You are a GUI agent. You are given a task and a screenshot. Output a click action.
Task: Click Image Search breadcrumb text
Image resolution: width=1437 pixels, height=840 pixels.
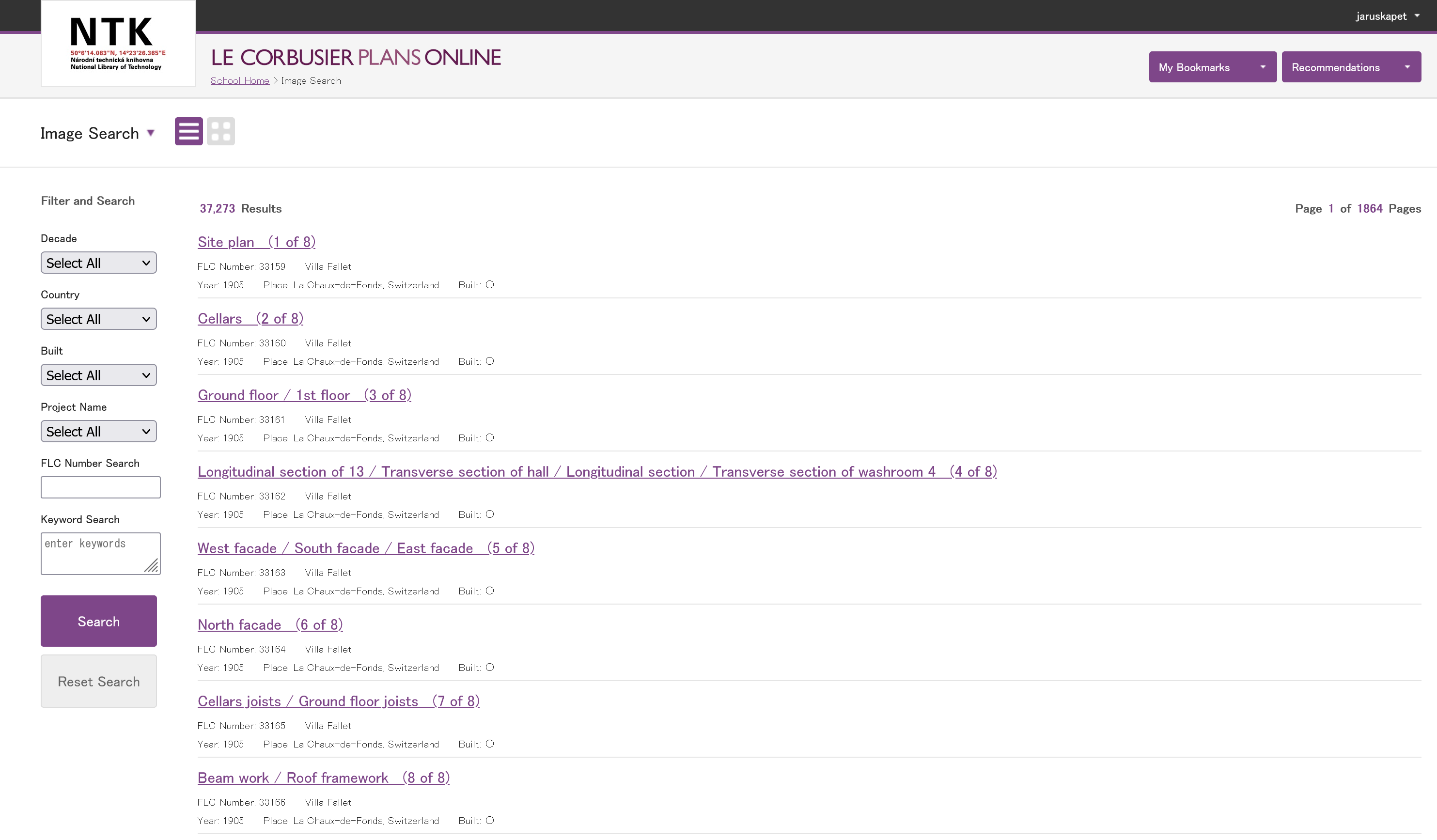pos(312,81)
